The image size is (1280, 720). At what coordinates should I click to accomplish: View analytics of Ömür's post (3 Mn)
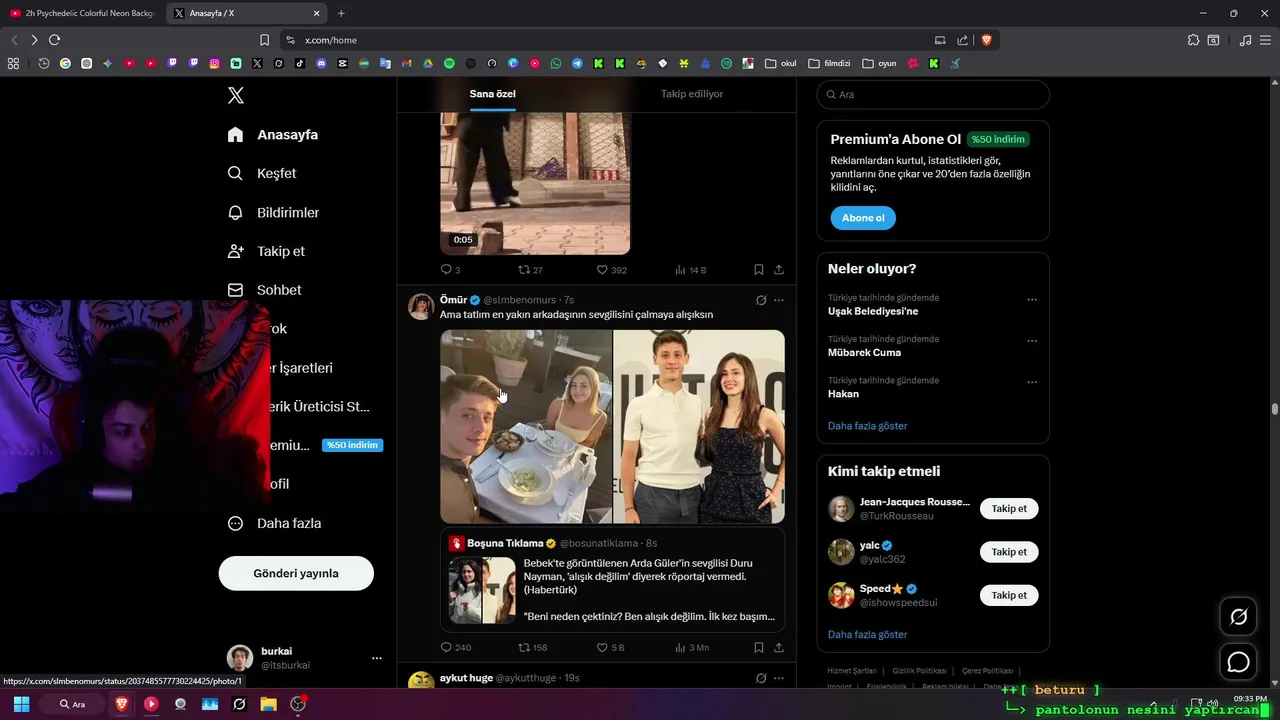click(x=692, y=648)
